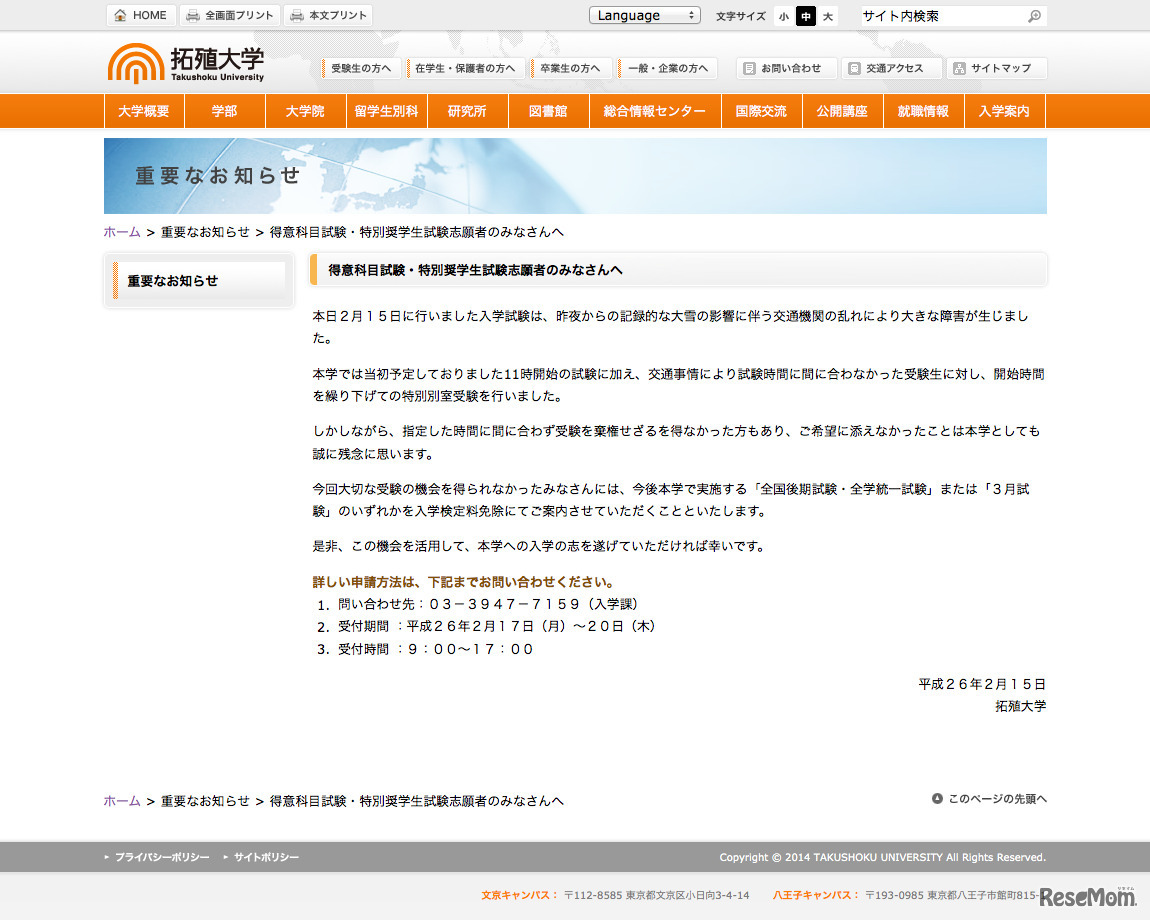
Task: Open the 就職情報 navigation menu
Action: (x=921, y=111)
